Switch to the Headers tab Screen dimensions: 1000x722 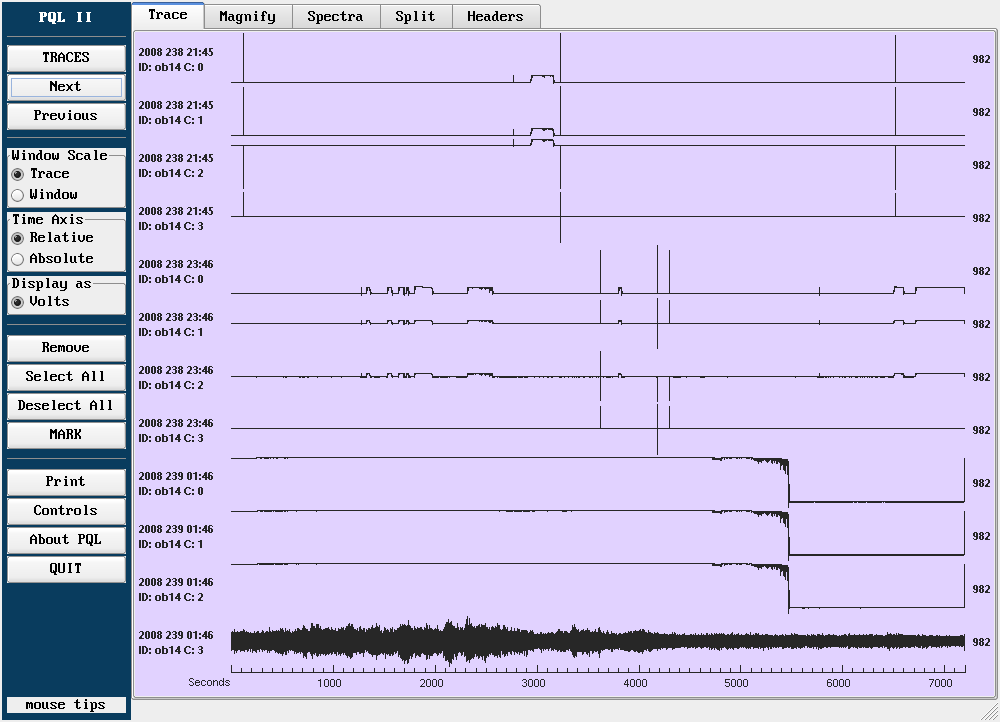coord(495,16)
